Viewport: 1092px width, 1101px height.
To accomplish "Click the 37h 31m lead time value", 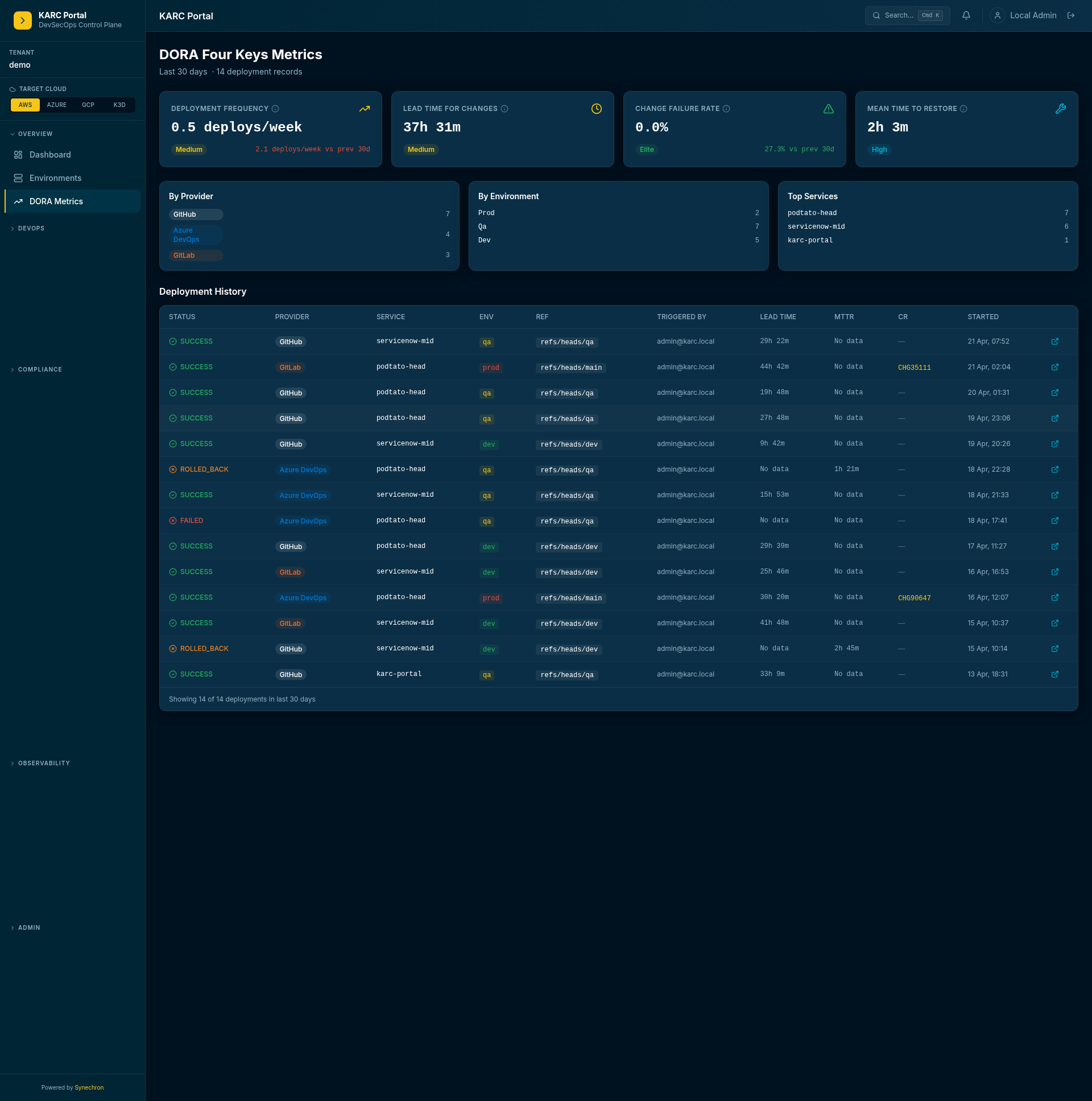I will tap(432, 127).
